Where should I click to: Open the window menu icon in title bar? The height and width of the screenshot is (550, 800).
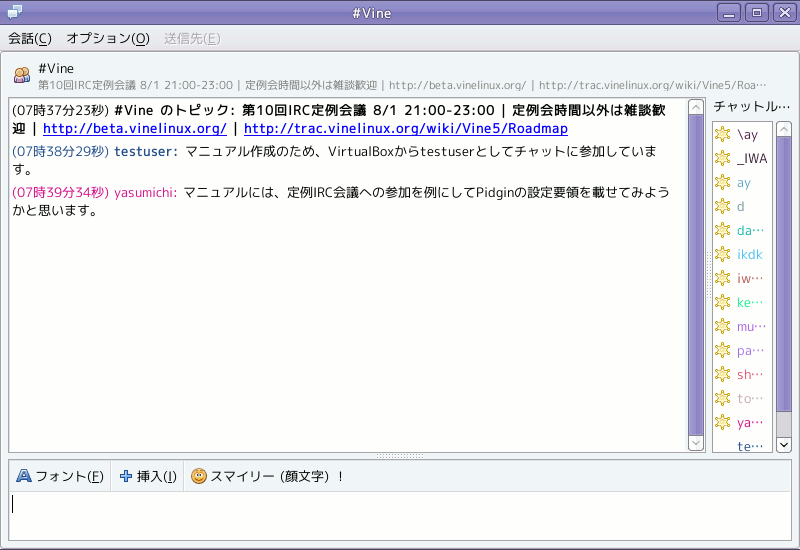point(15,11)
